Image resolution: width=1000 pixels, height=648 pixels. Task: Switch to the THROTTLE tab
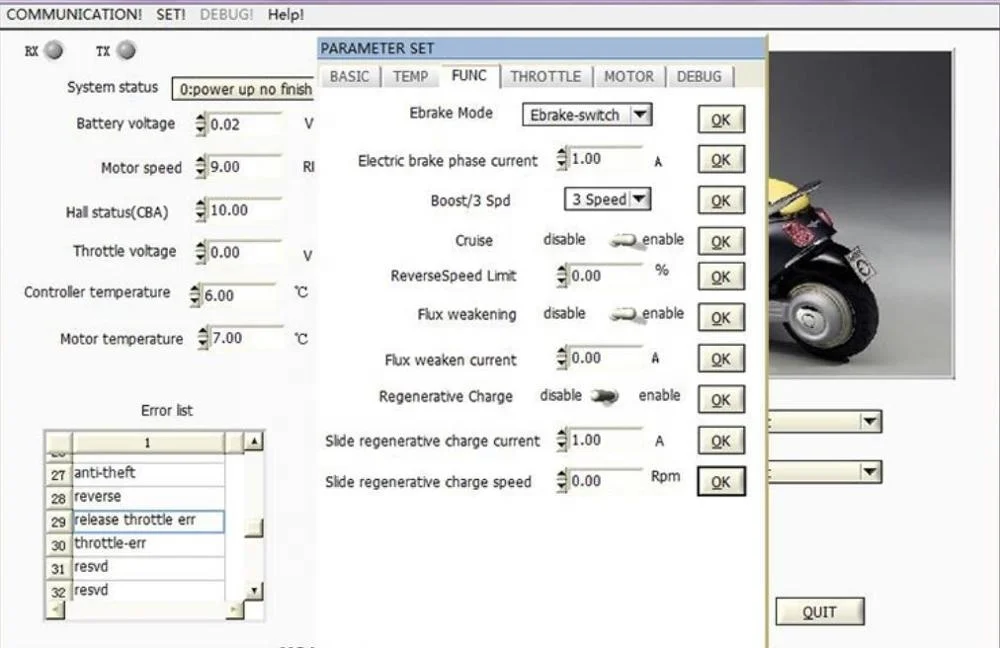click(x=546, y=76)
